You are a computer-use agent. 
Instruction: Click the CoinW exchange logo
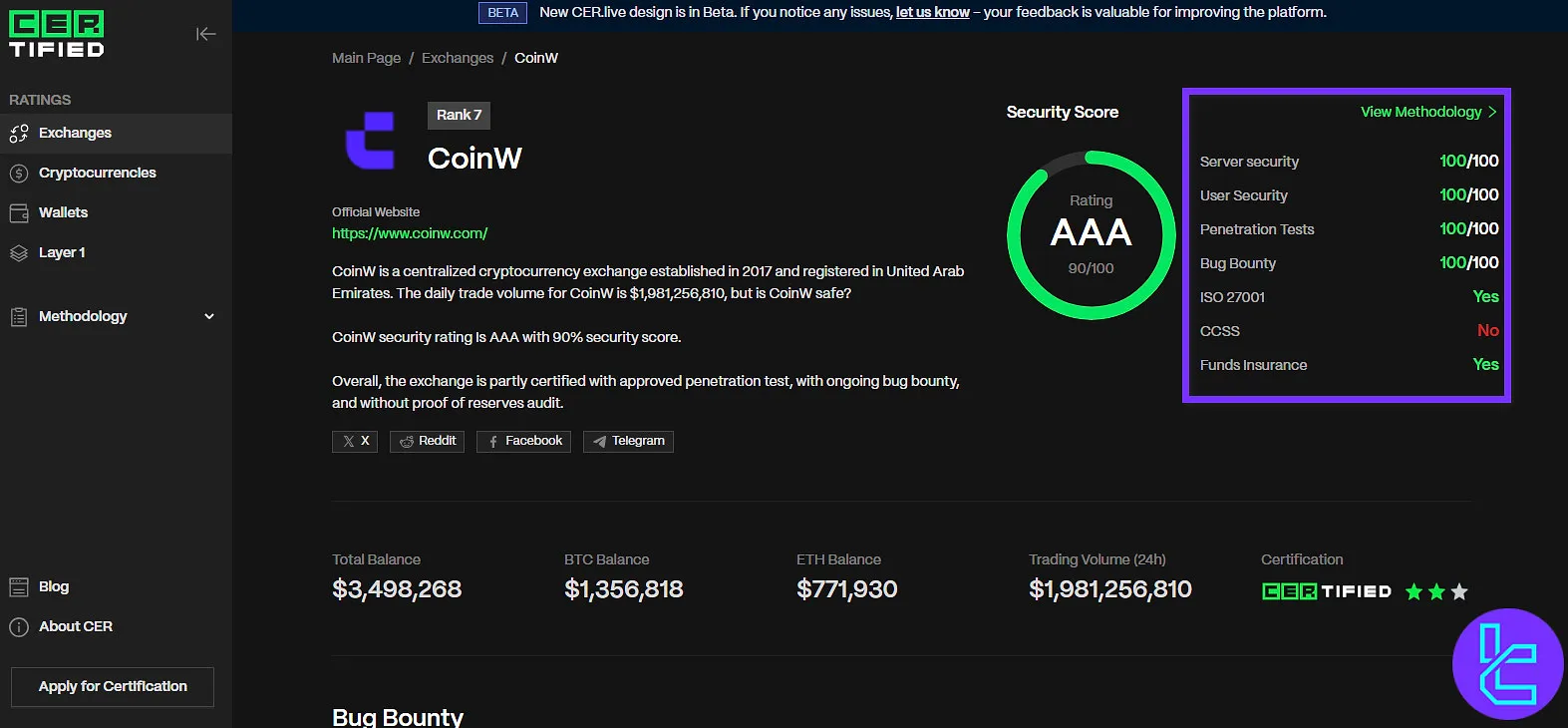point(370,140)
